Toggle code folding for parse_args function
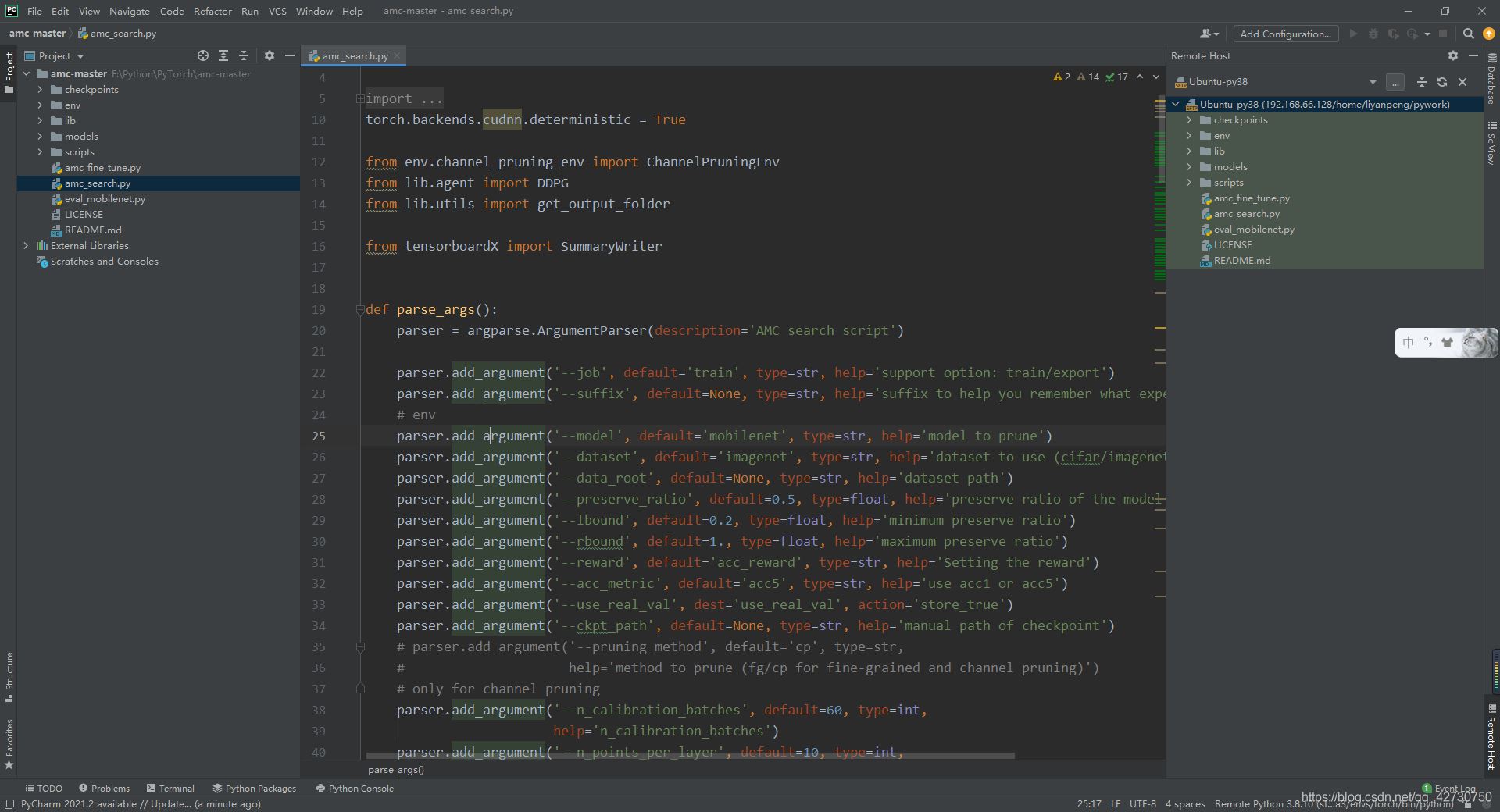 point(360,309)
